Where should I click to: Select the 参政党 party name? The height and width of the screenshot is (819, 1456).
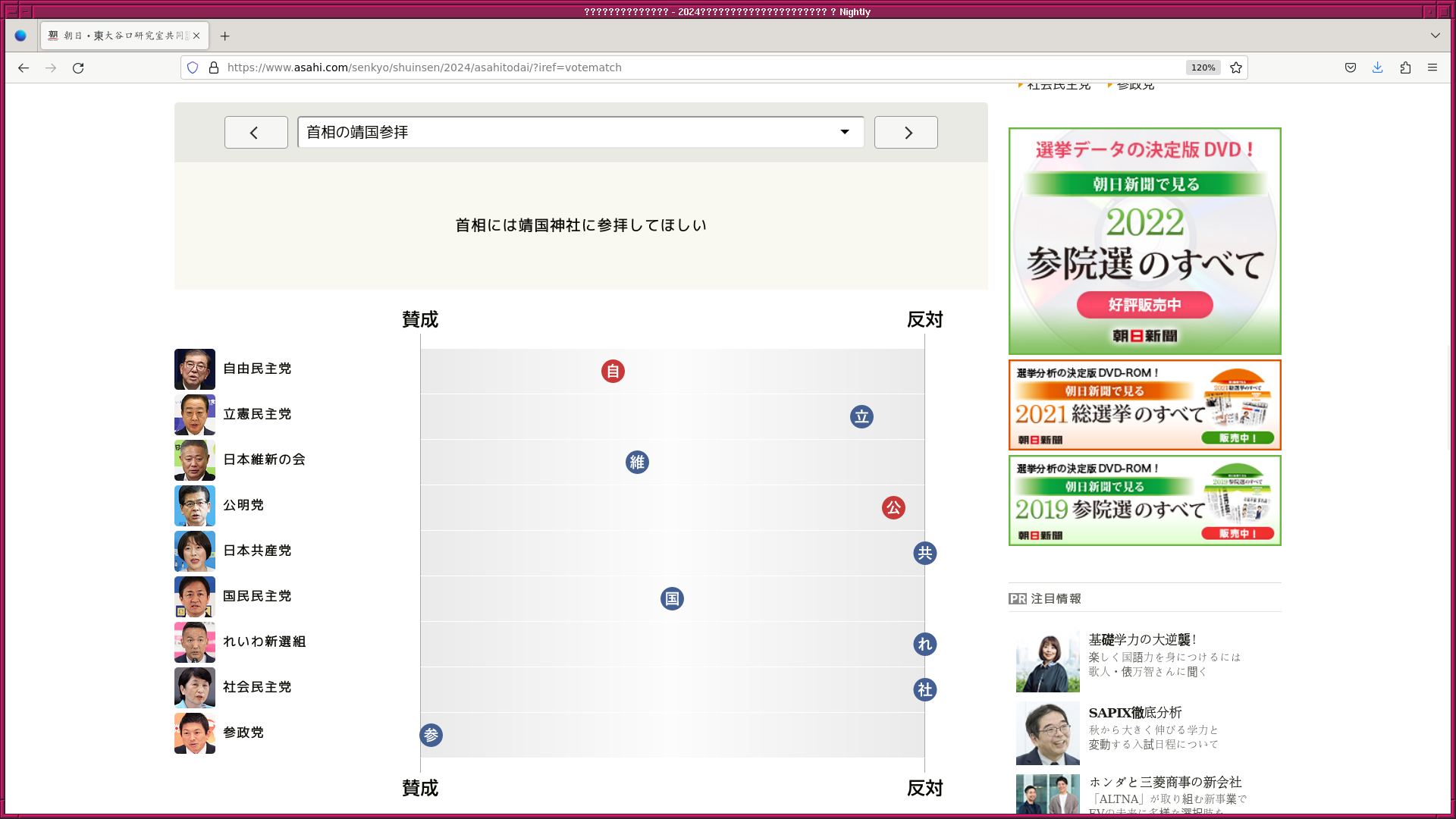click(243, 733)
